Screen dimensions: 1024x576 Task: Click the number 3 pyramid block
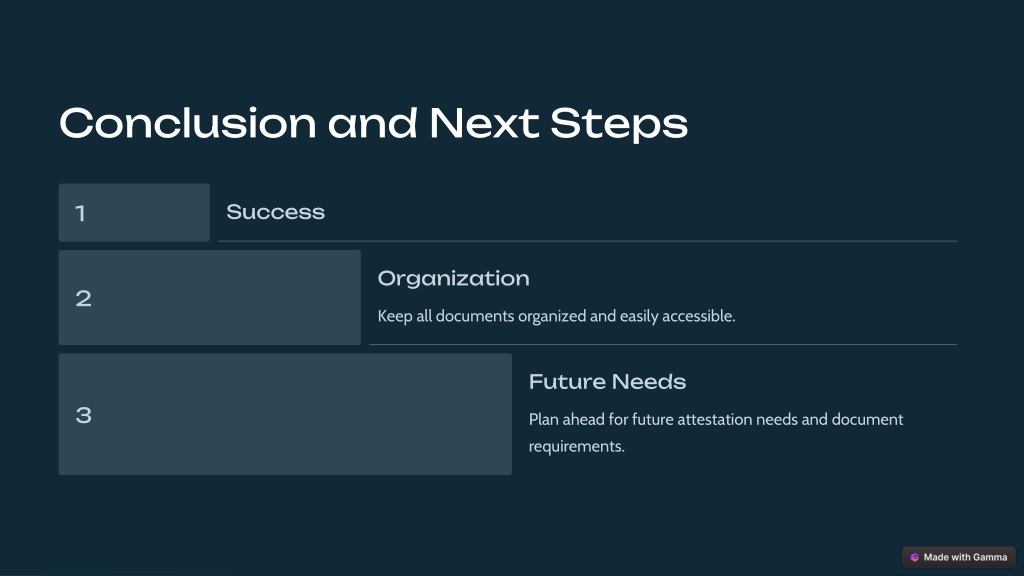click(x=285, y=414)
